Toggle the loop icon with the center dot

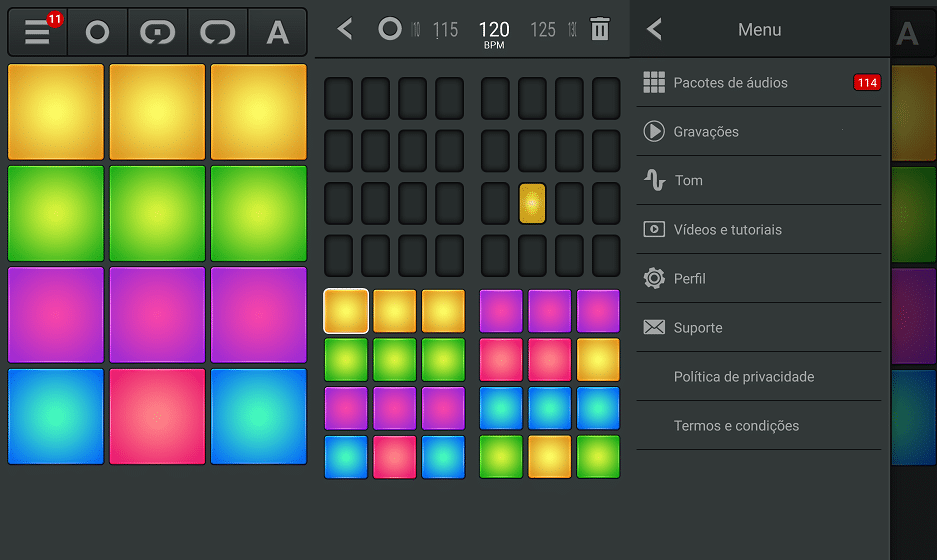[157, 33]
